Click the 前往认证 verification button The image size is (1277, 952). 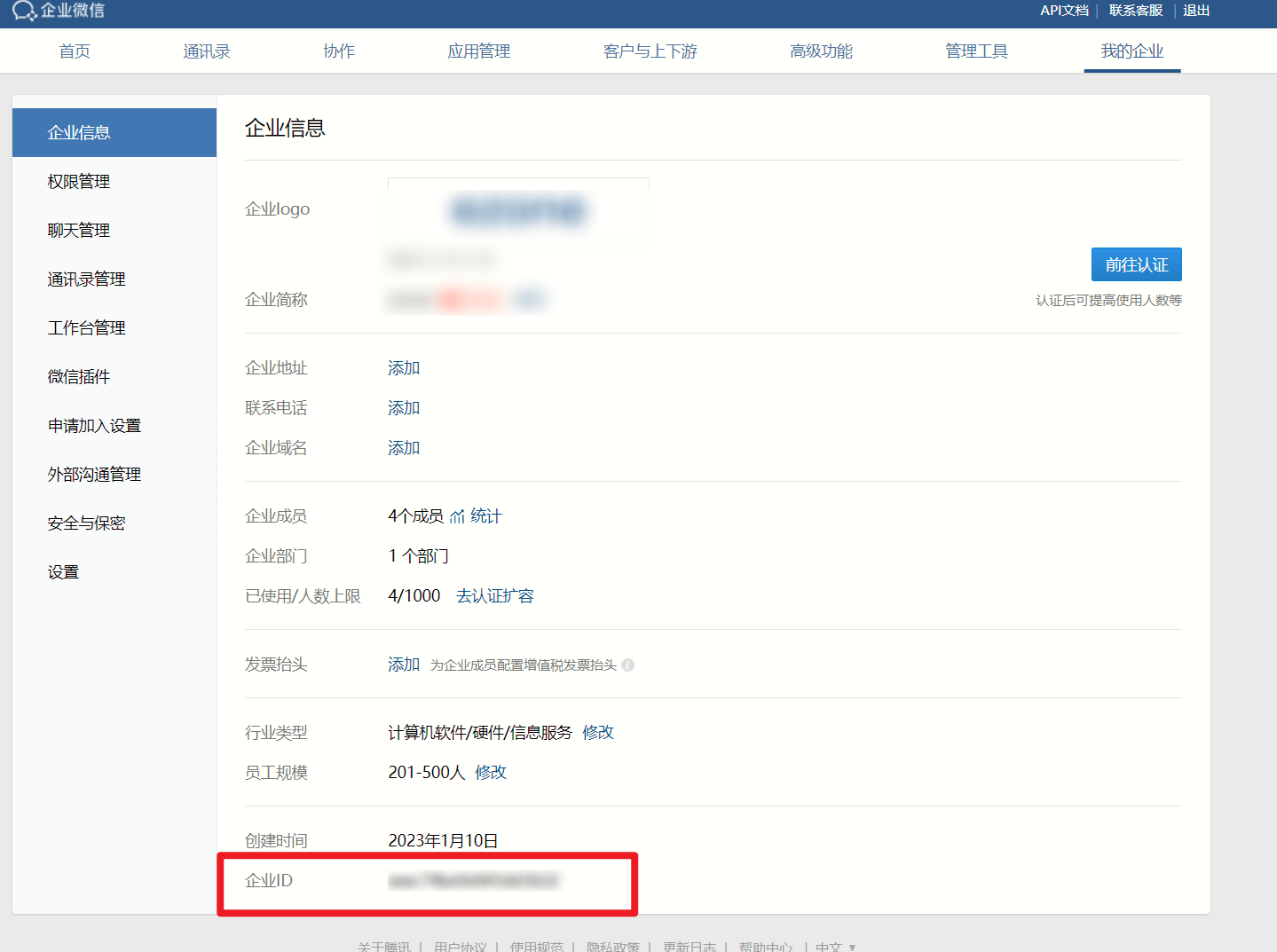point(1136,264)
